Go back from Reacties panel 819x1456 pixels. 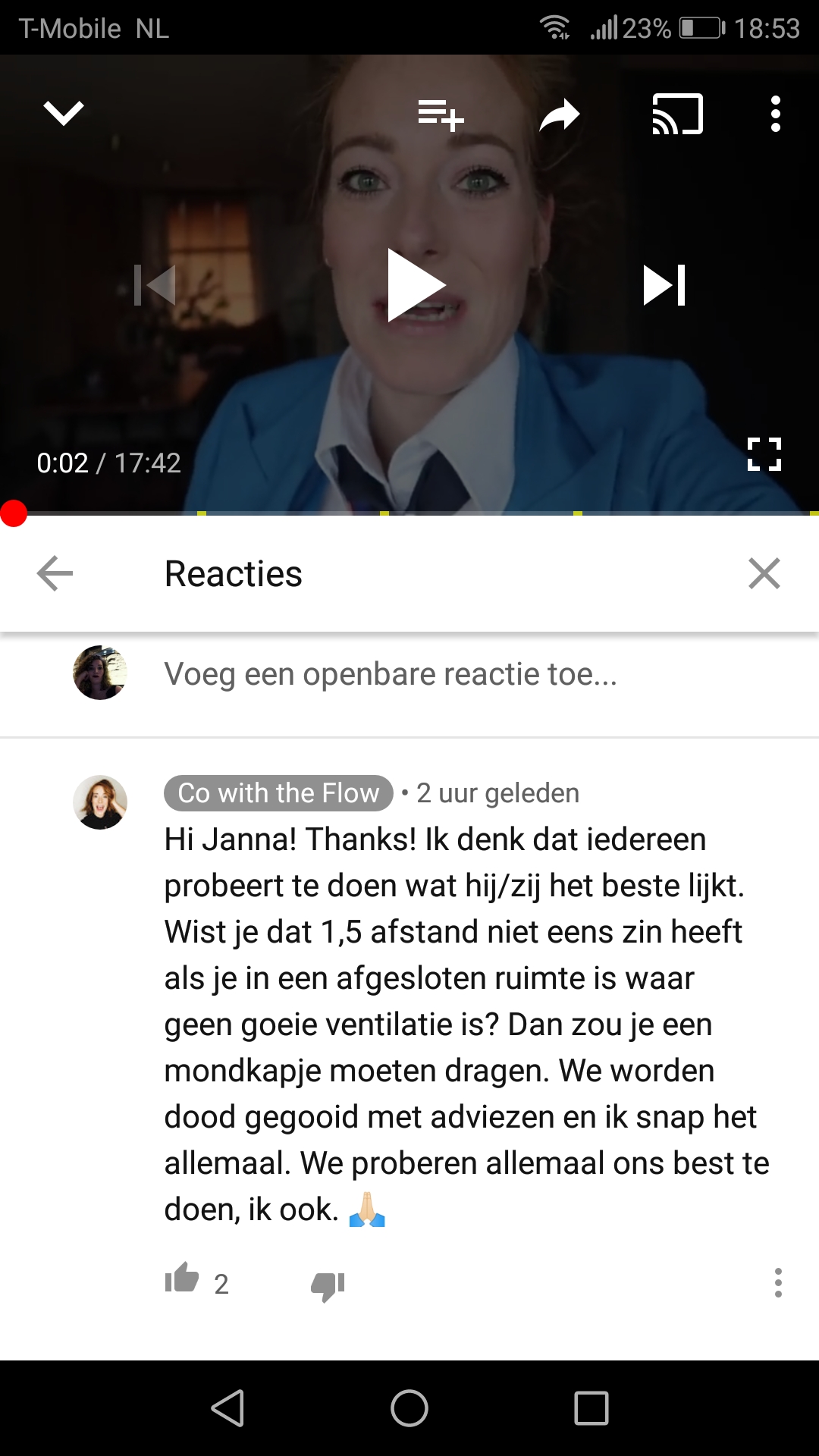(x=55, y=573)
